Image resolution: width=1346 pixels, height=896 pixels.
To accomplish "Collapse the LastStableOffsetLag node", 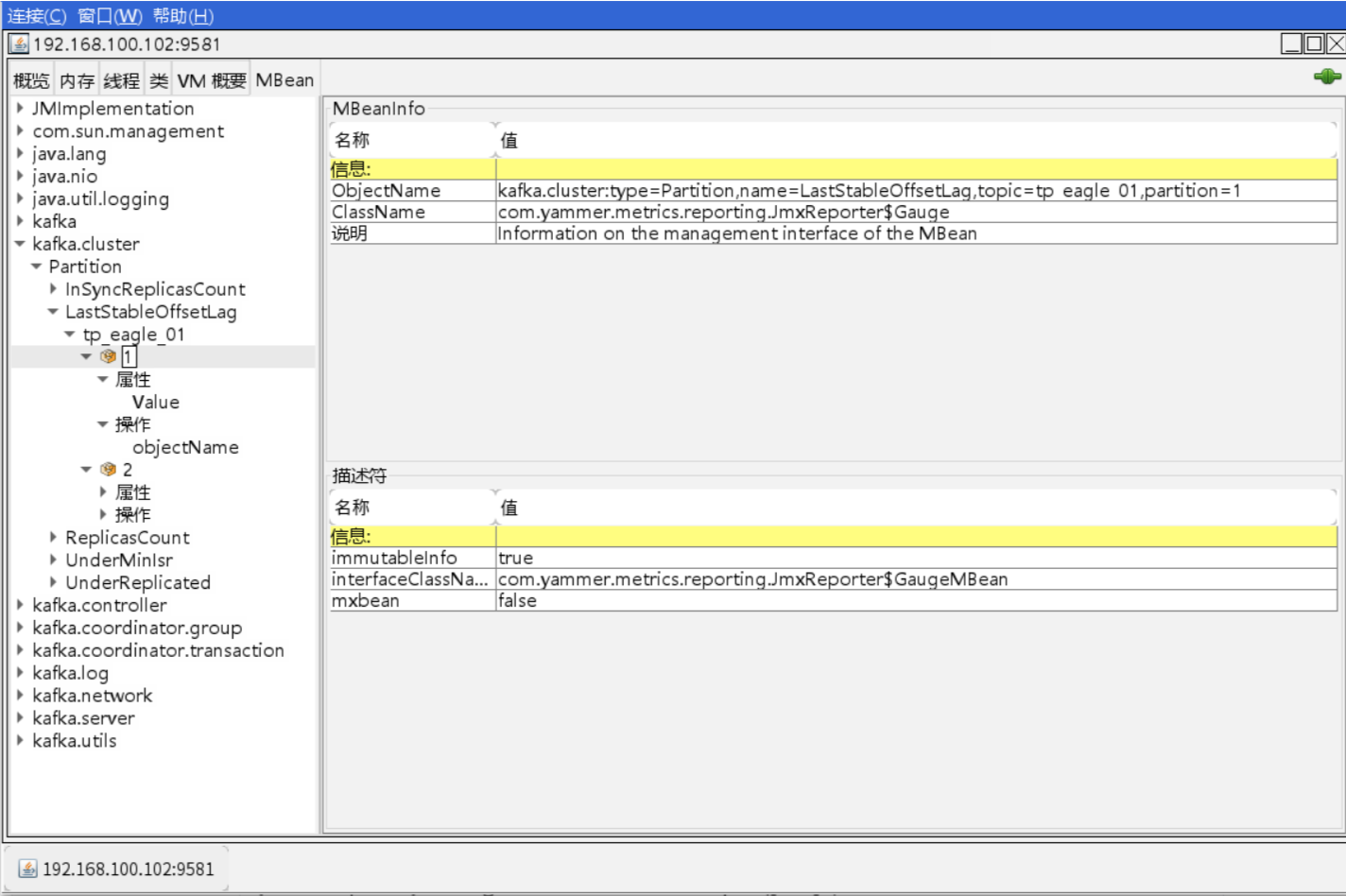I will (53, 311).
